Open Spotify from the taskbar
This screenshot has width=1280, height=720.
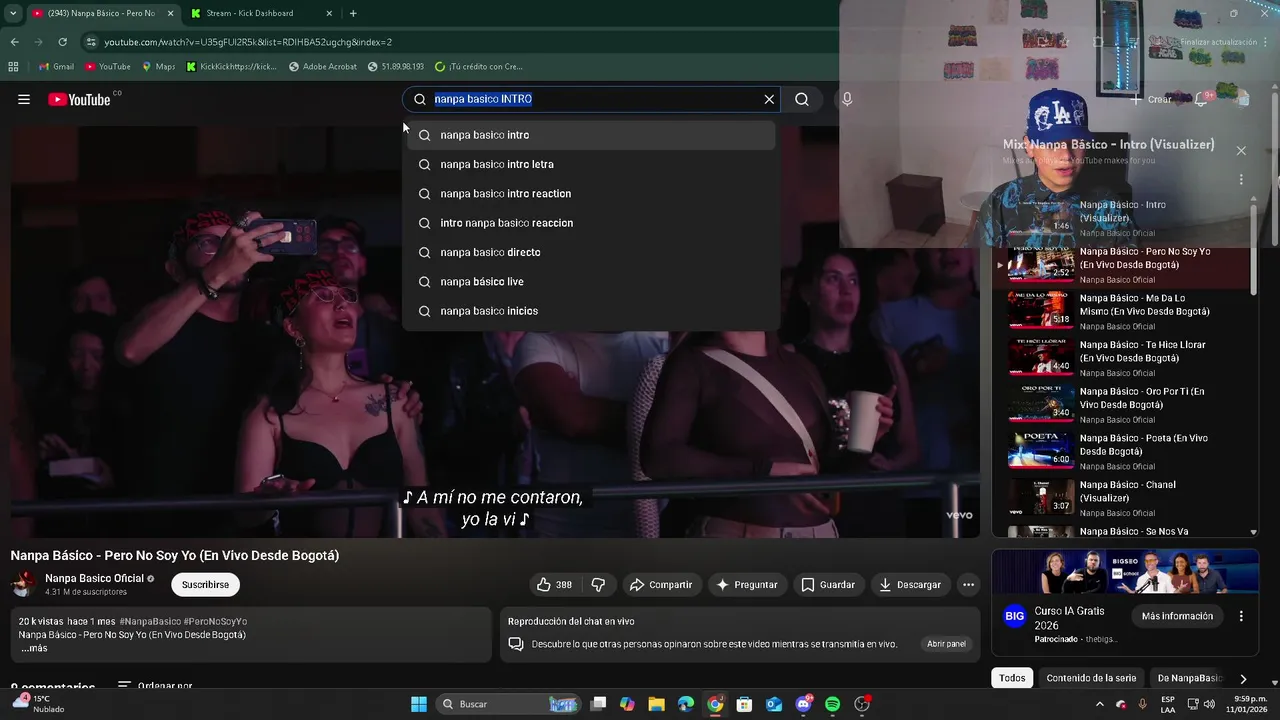click(832, 704)
